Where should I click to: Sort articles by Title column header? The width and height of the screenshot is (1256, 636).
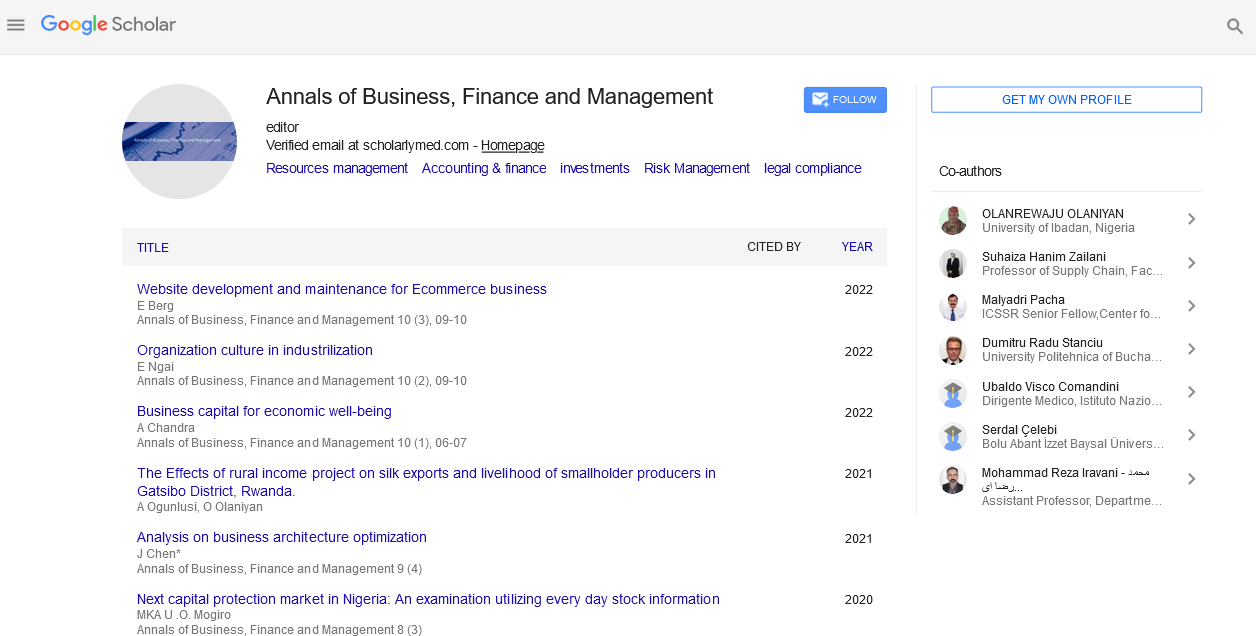153,248
